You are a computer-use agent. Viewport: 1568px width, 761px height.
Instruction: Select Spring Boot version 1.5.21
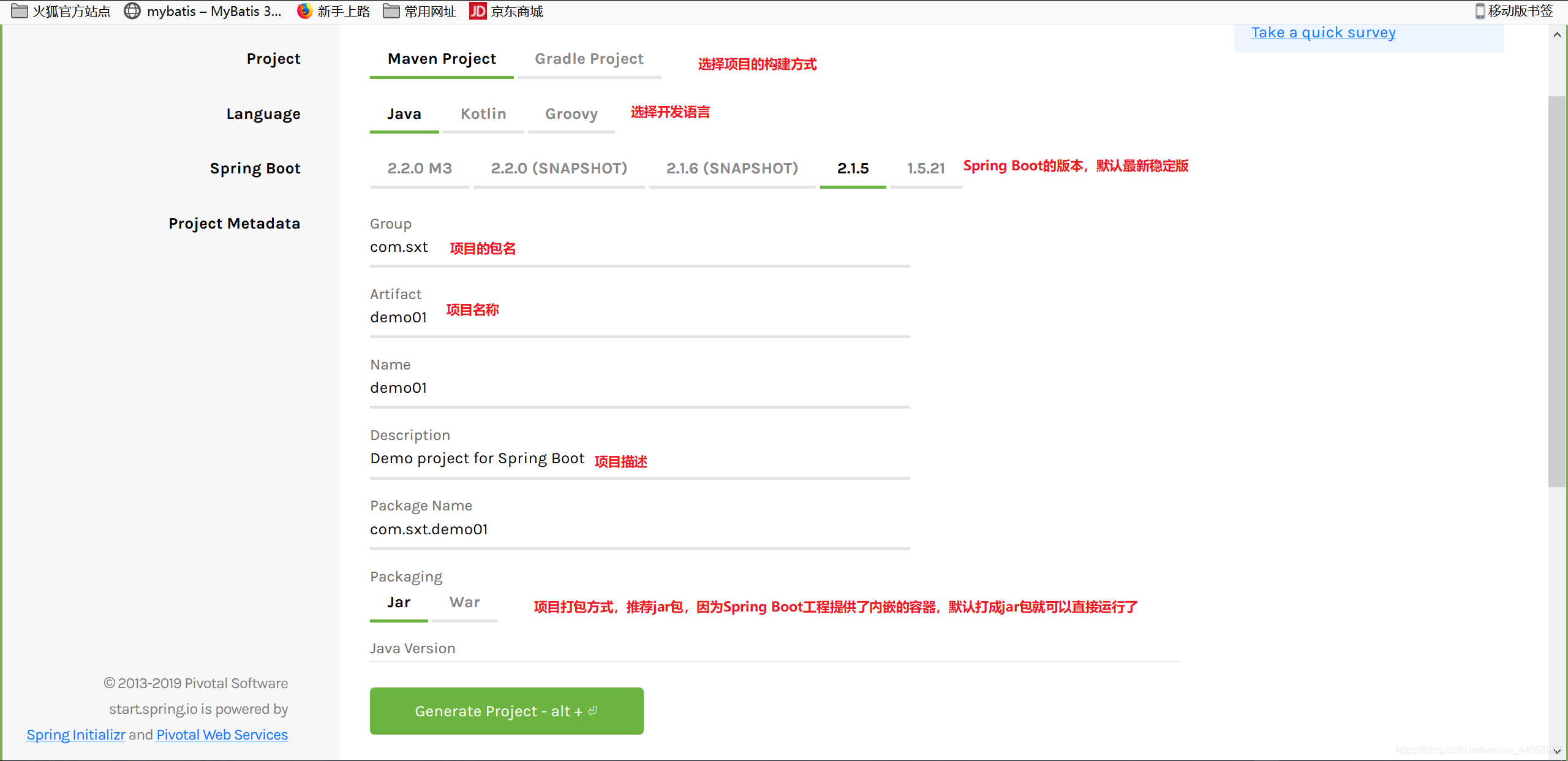tap(922, 168)
